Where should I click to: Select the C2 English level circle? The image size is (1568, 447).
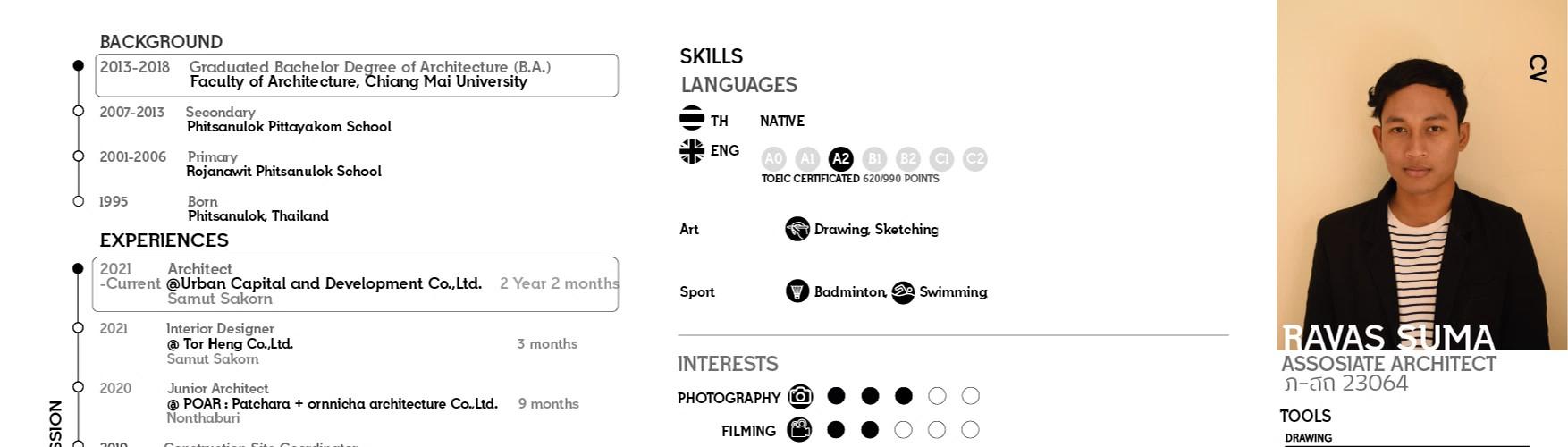click(x=974, y=159)
